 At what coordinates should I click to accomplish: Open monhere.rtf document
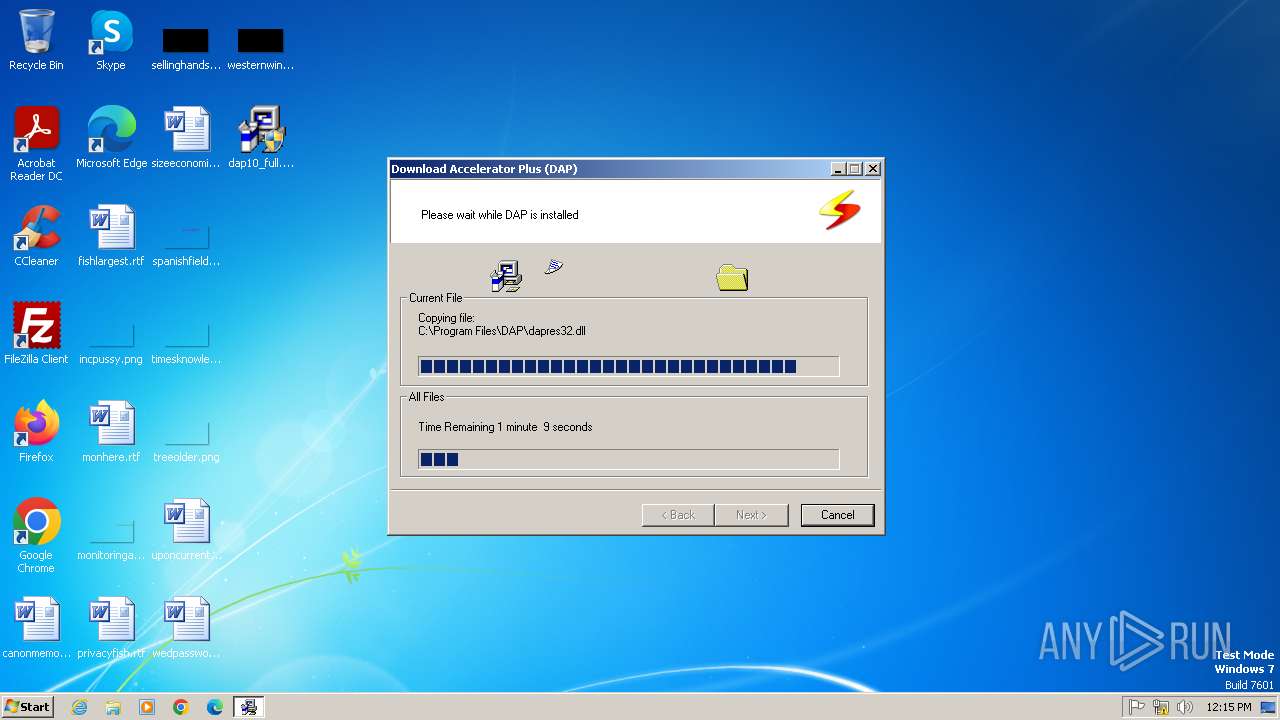click(111, 432)
